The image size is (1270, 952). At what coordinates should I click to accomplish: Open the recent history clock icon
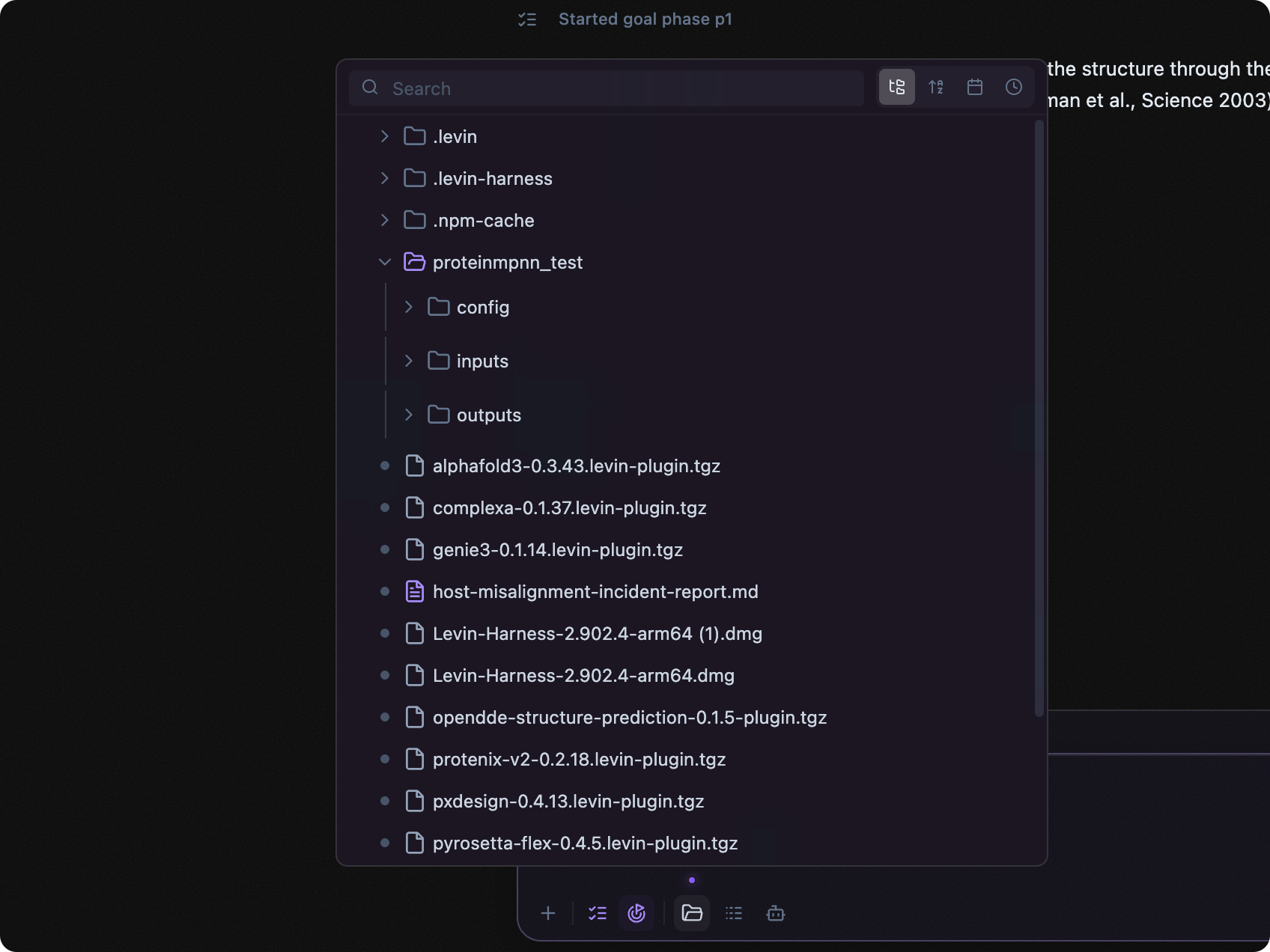[x=1014, y=87]
